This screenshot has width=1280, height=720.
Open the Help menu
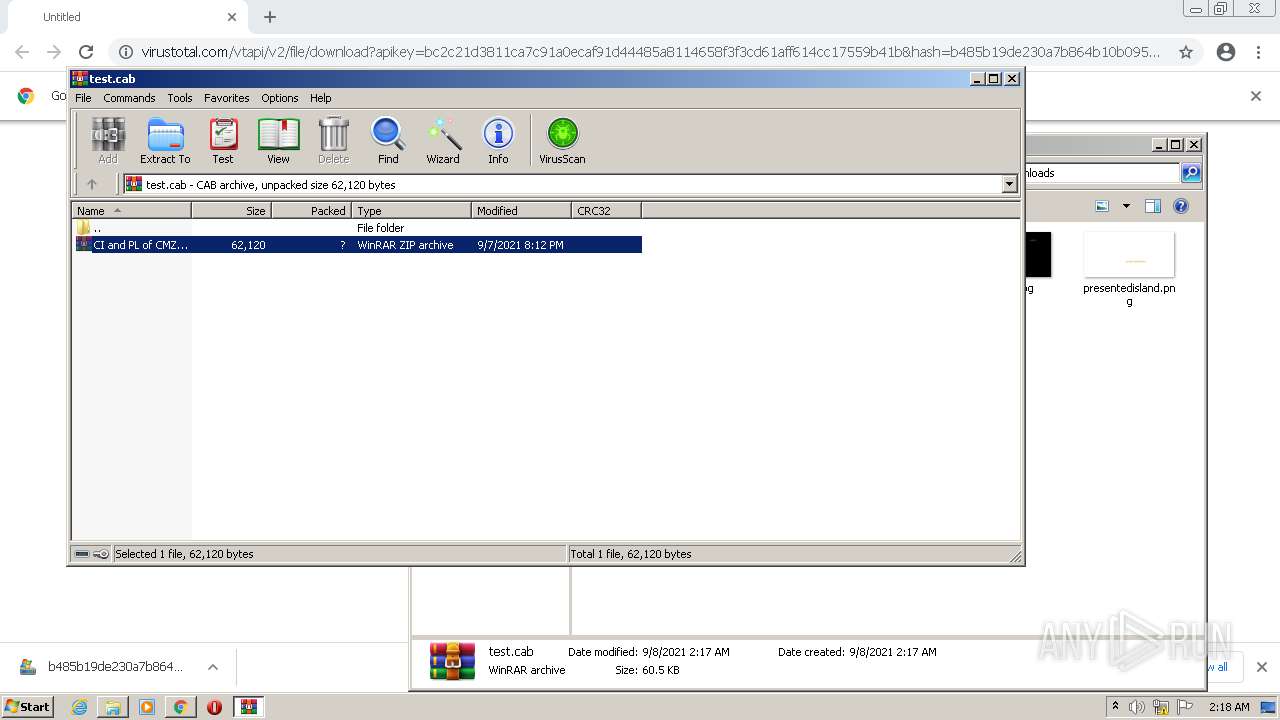pos(320,98)
